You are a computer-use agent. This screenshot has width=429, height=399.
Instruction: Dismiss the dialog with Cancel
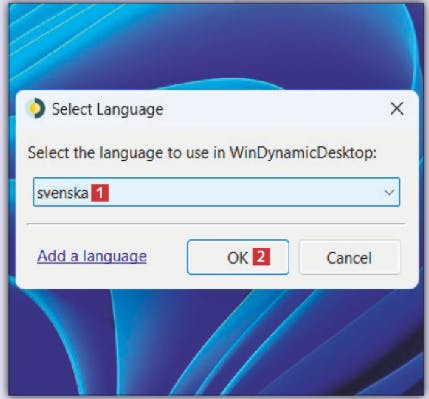coord(350,257)
